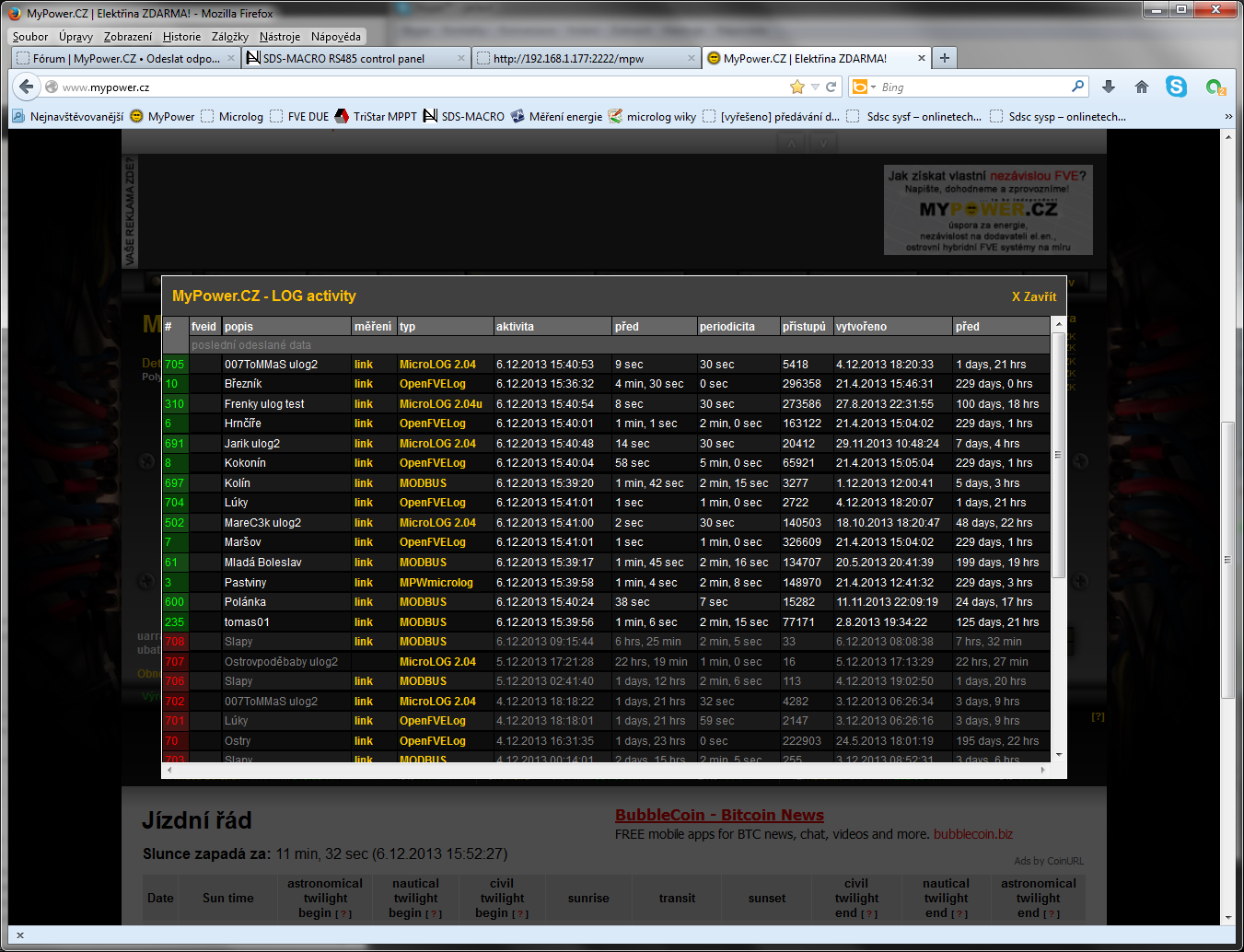Close the active MyPower.CZ Elektřina ZDARMA tab
The image size is (1244, 952).
coord(921,58)
